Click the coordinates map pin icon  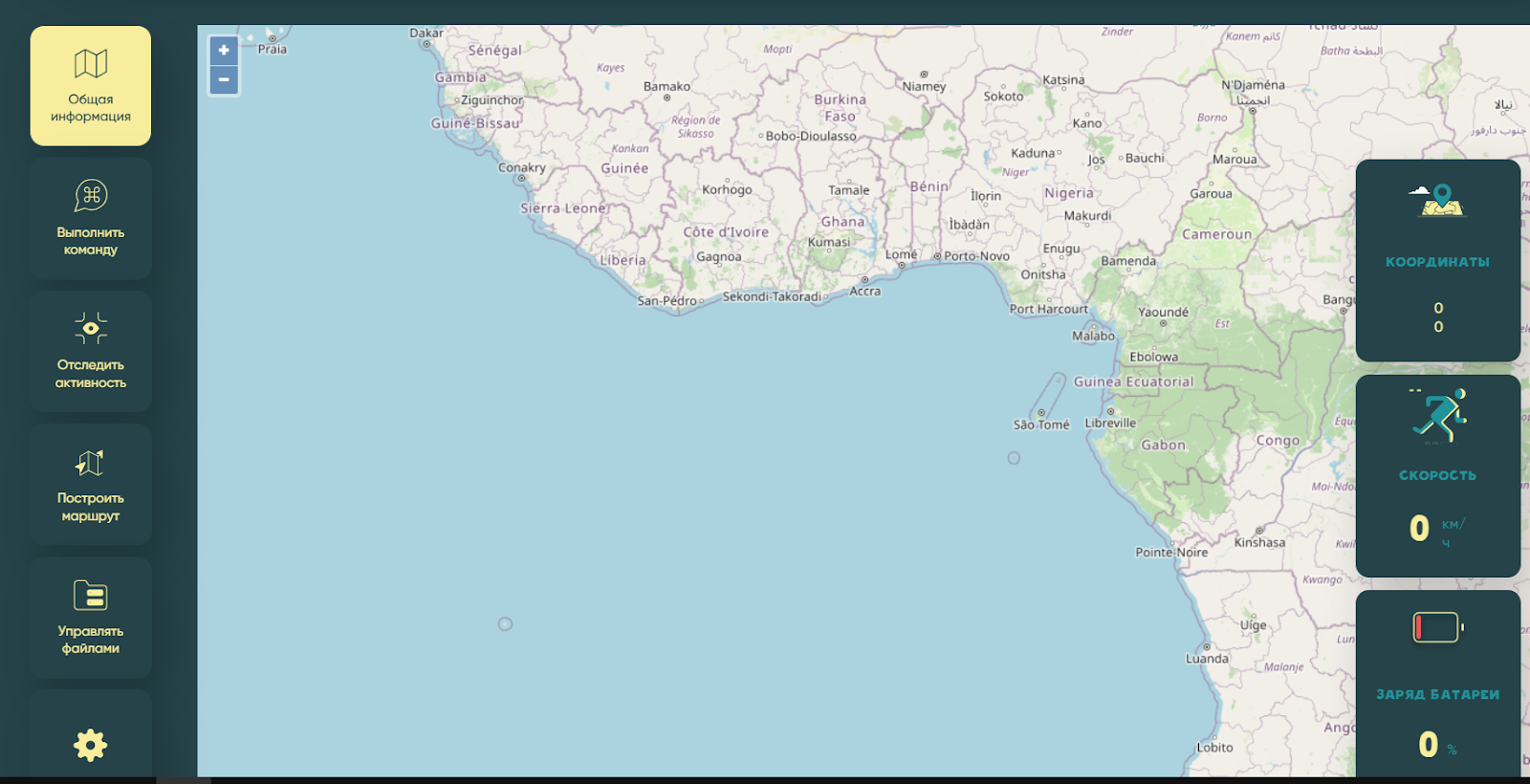pyautogui.click(x=1438, y=201)
